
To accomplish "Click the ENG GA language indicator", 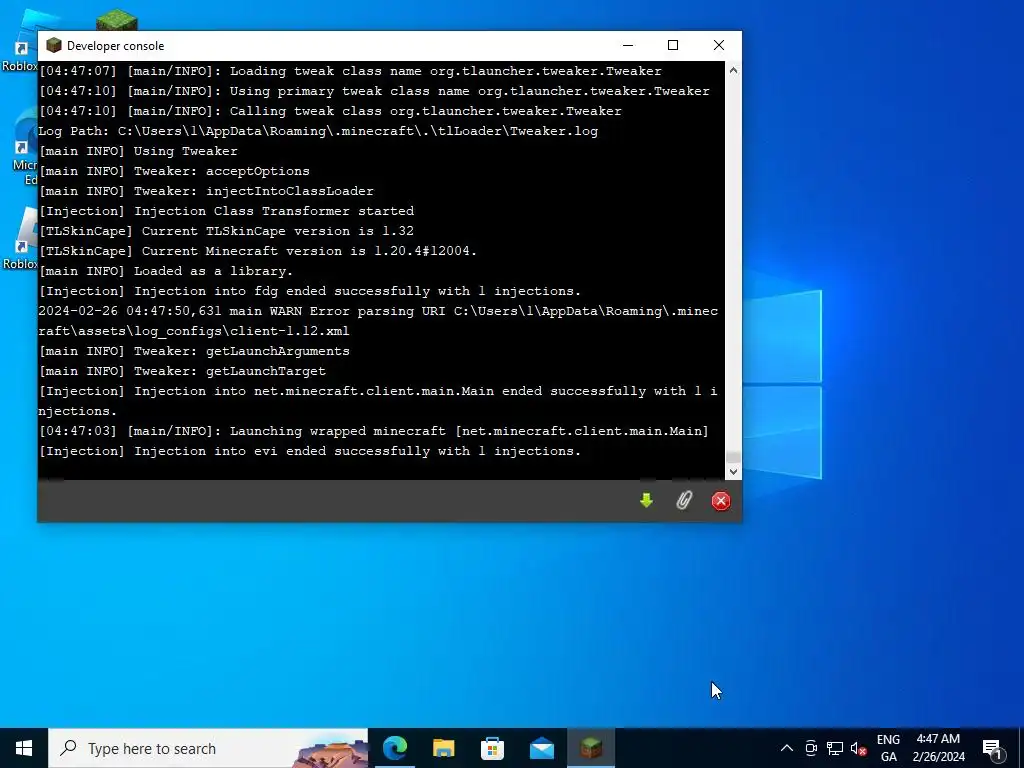I will coord(888,748).
